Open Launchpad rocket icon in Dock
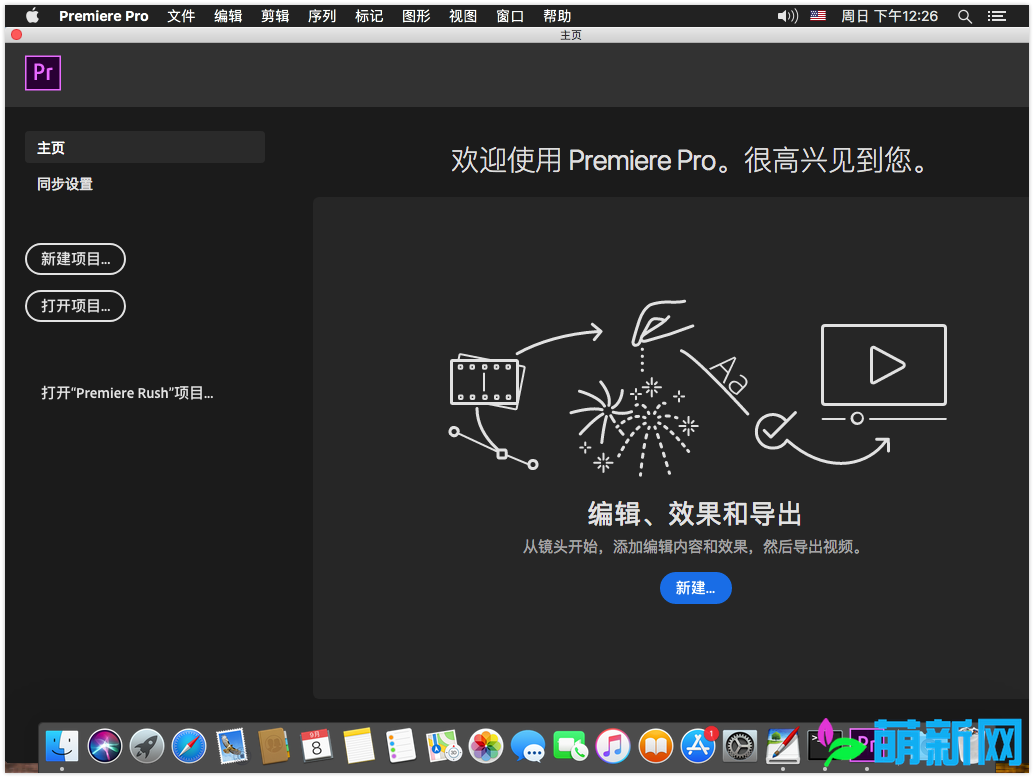1034x778 pixels. click(146, 746)
